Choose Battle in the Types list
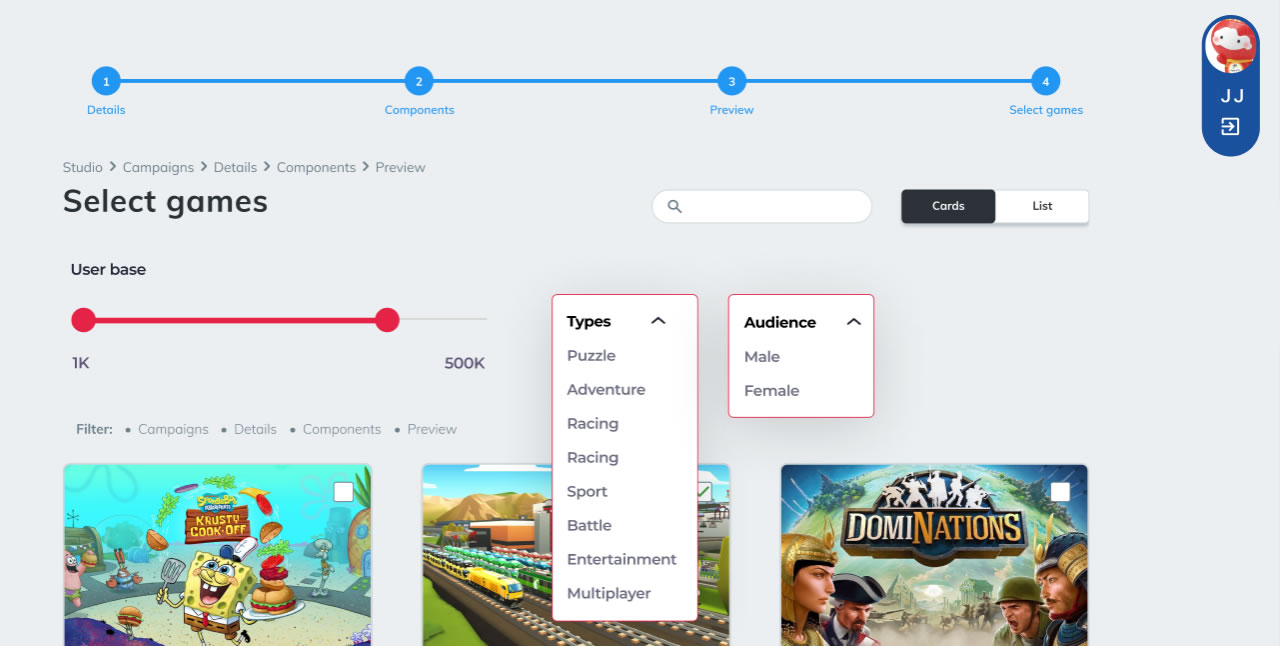 coord(589,526)
